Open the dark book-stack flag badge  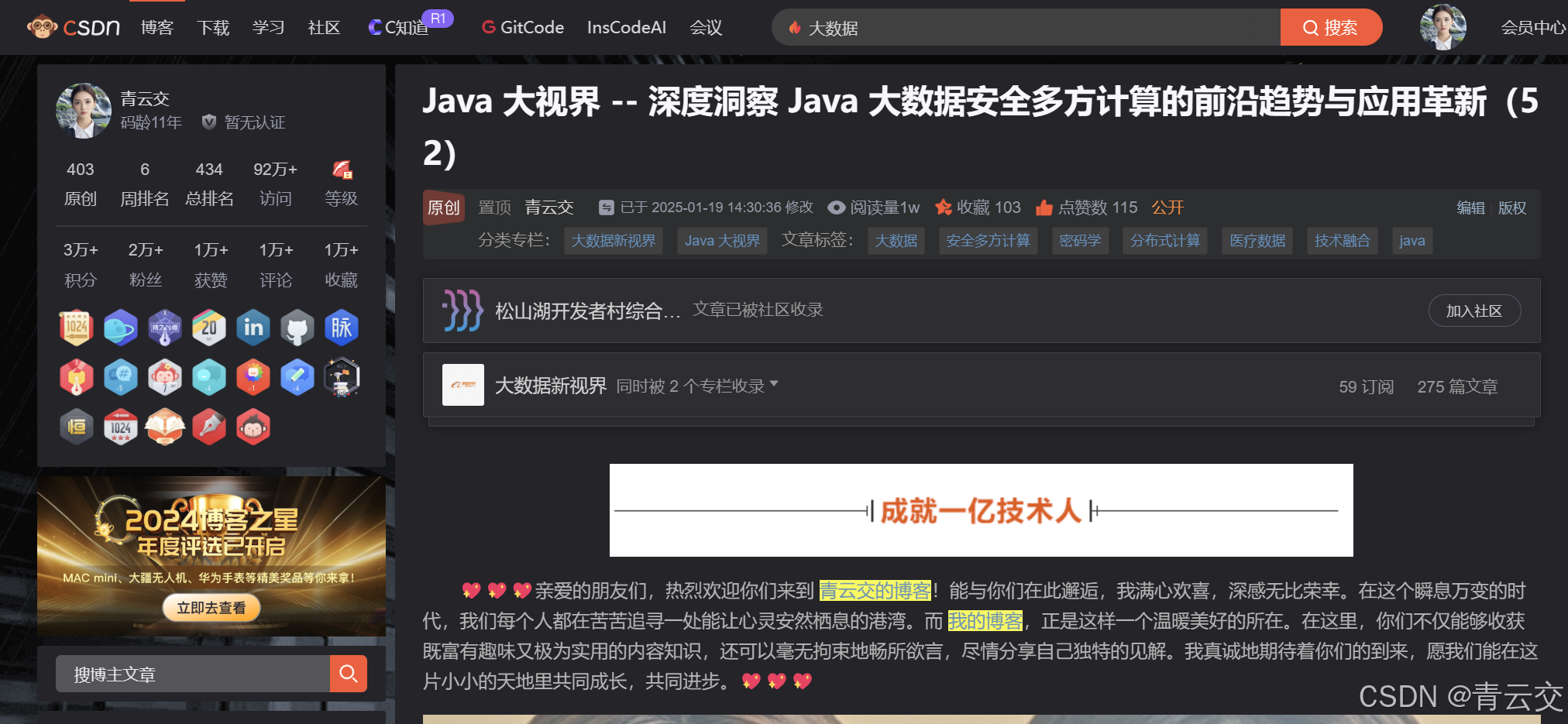tap(342, 377)
